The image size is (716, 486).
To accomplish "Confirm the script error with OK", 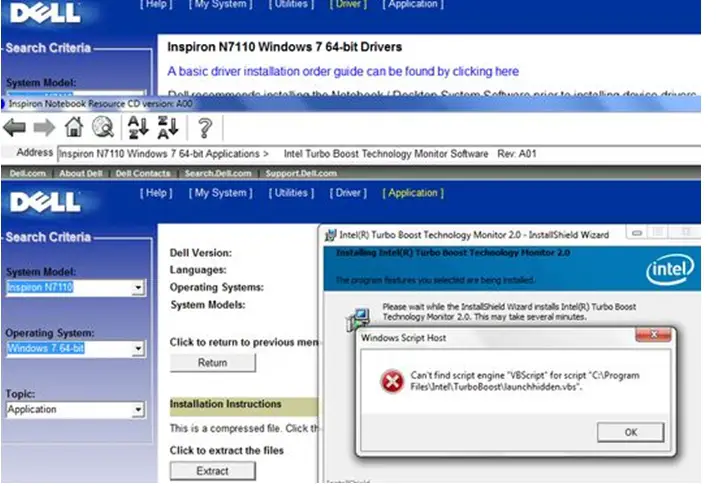I will 631,433.
